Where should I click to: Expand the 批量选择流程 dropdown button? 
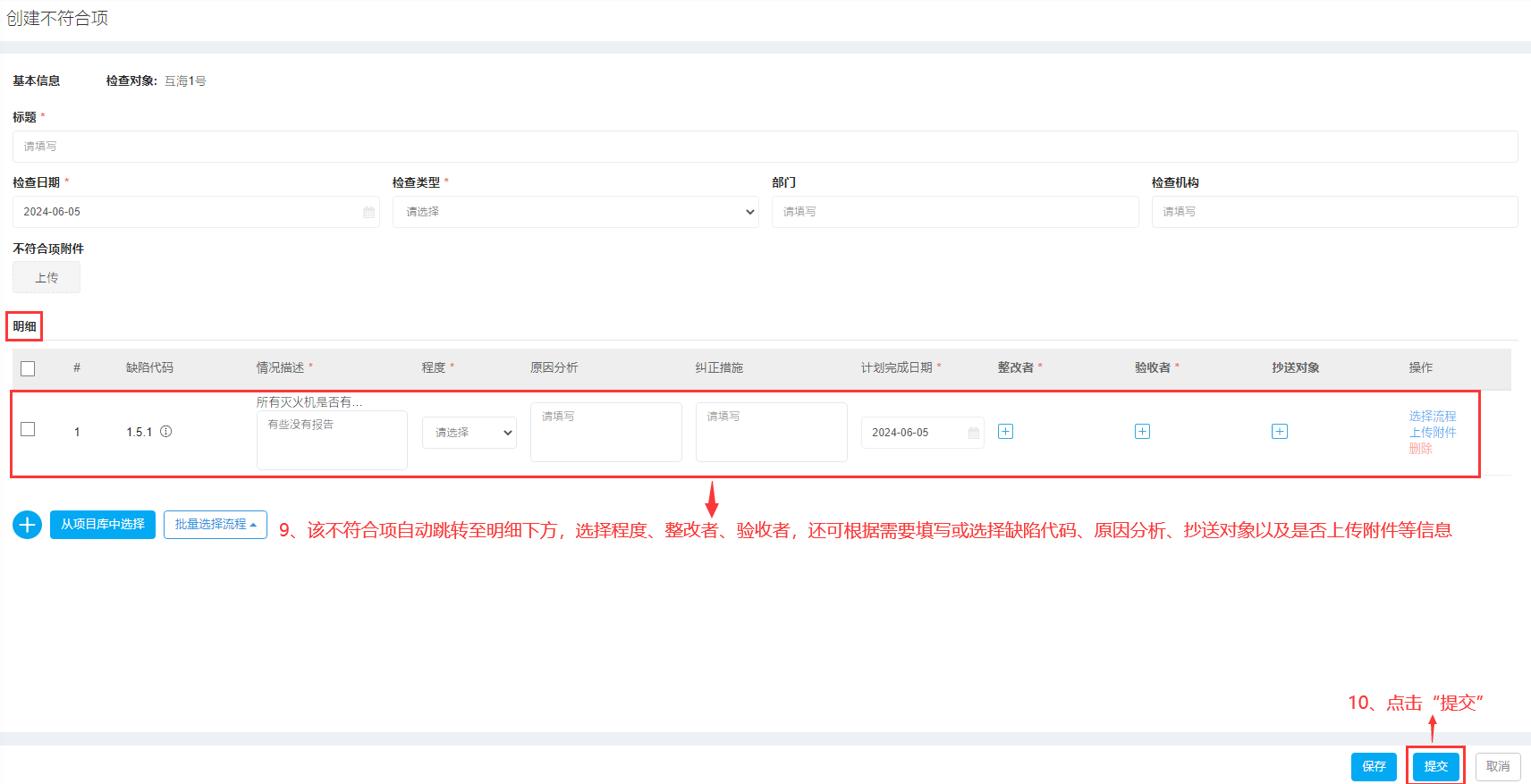pyautogui.click(x=216, y=525)
